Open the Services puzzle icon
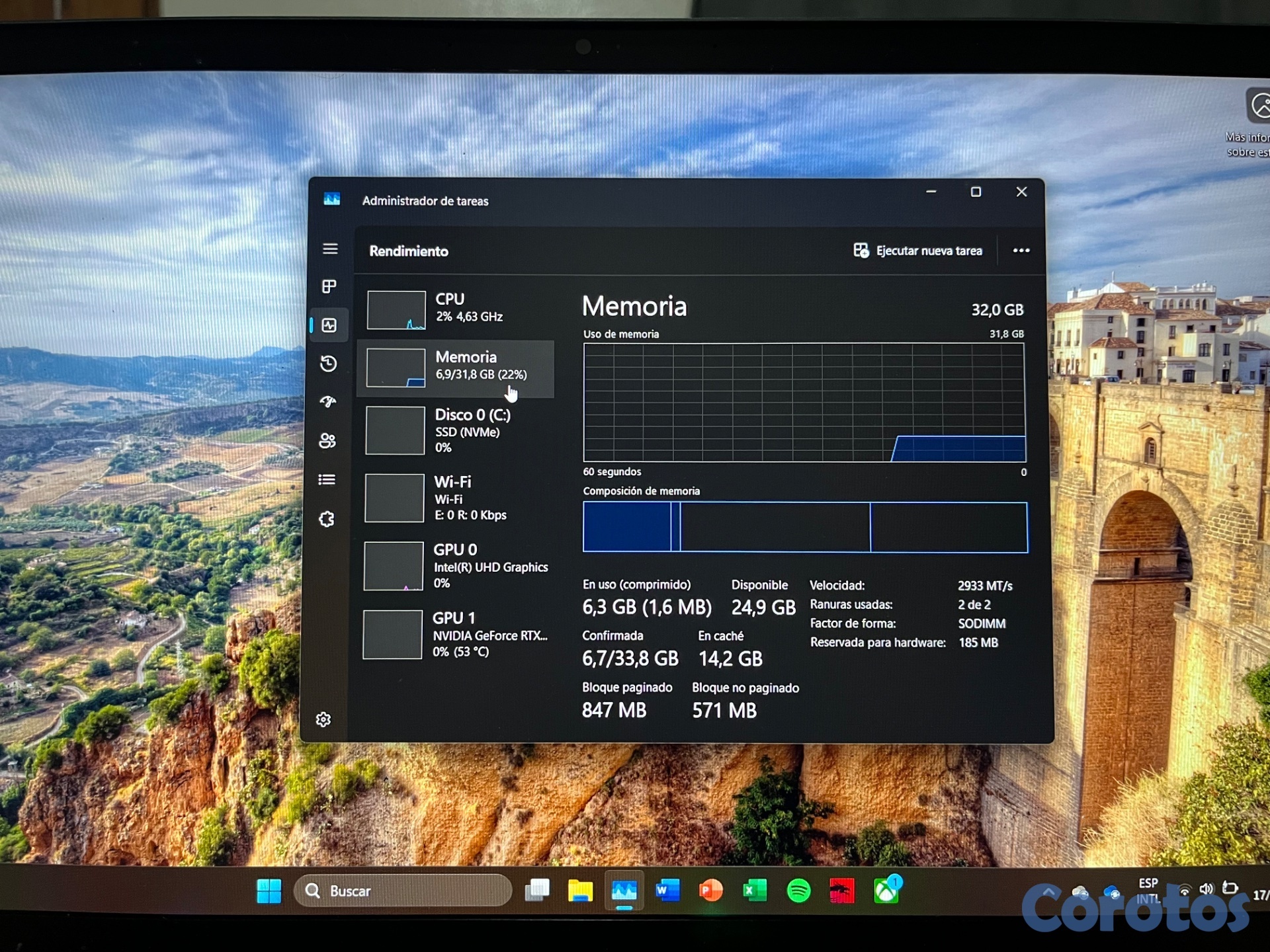The height and width of the screenshot is (952, 1270). pos(327,519)
